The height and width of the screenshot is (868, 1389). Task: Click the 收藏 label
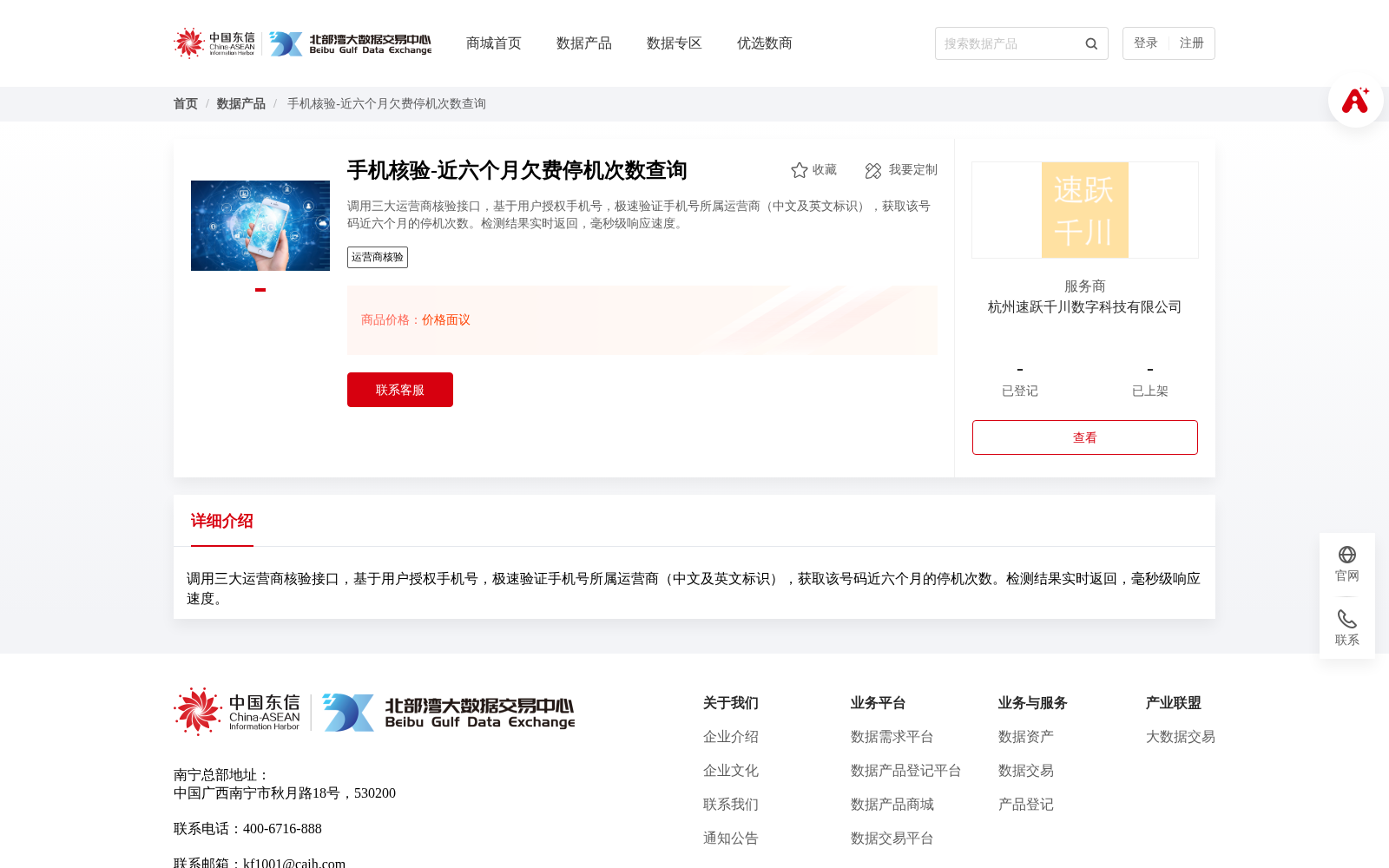point(825,170)
